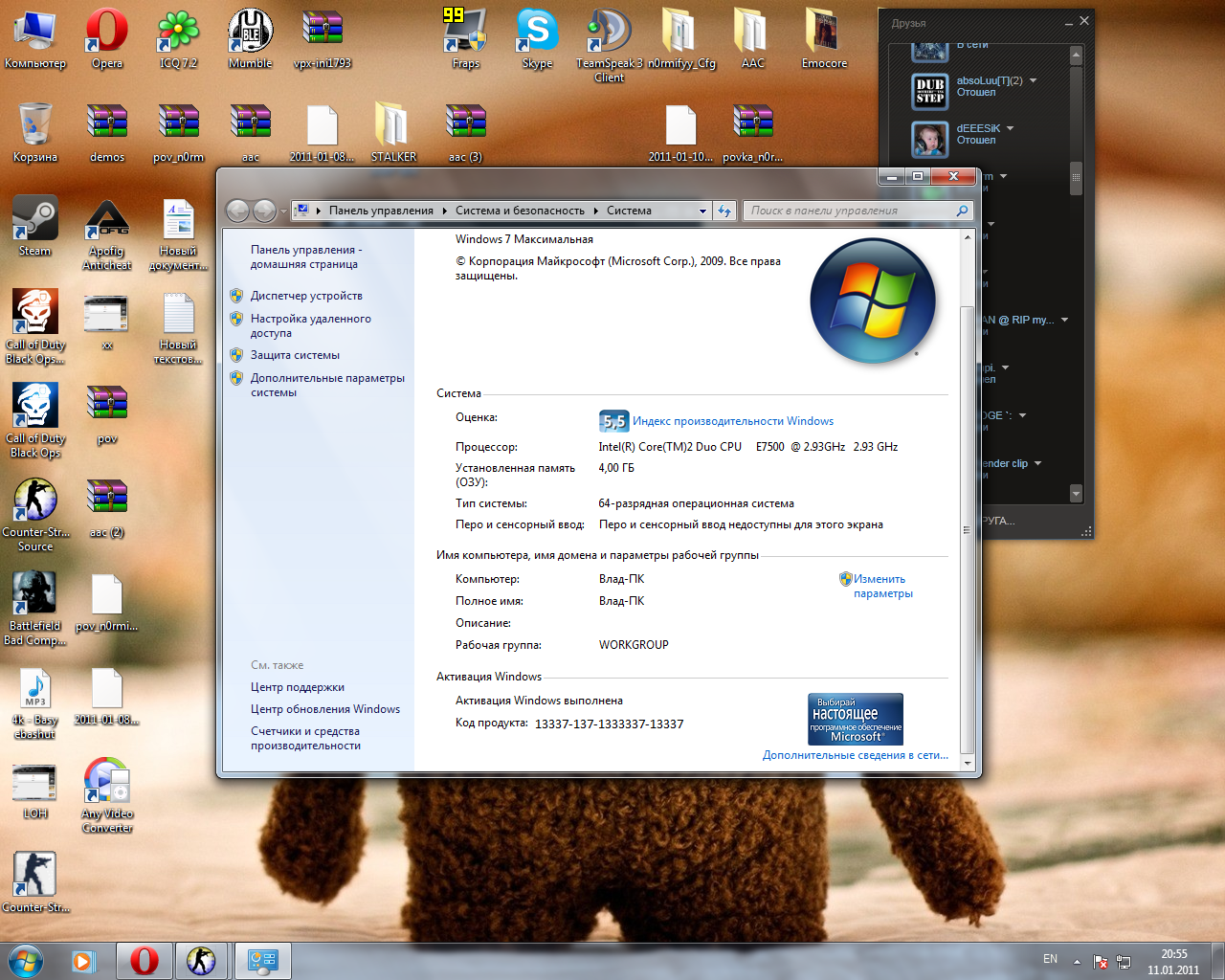Select the Новый документ file icon
Viewport: 1225px width, 980px height.
pos(179,234)
